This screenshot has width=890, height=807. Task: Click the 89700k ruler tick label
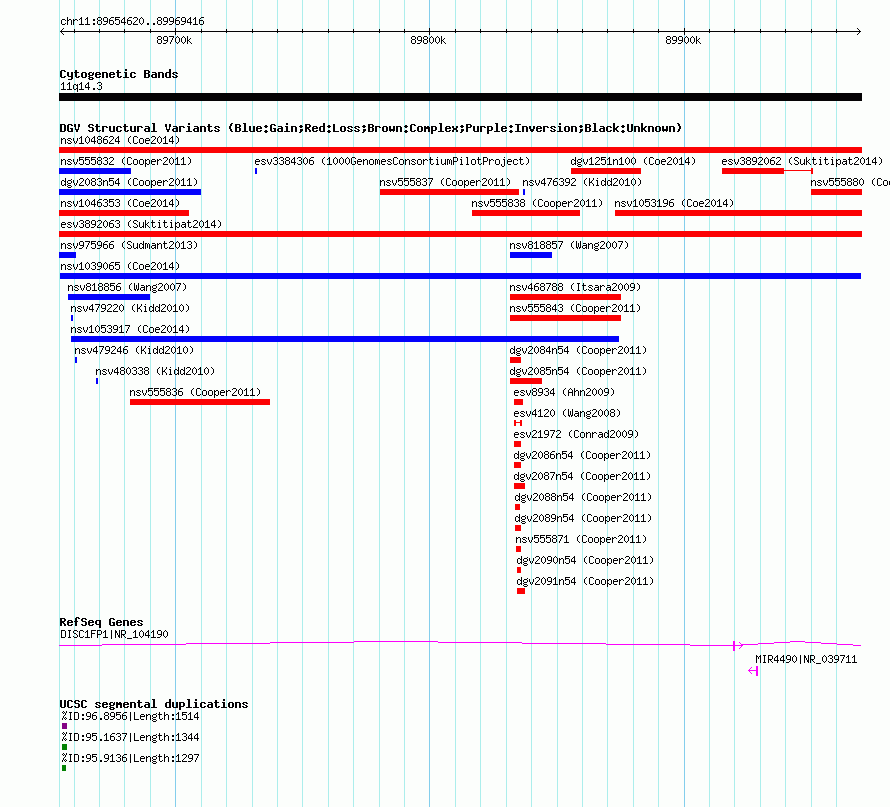[x=174, y=40]
